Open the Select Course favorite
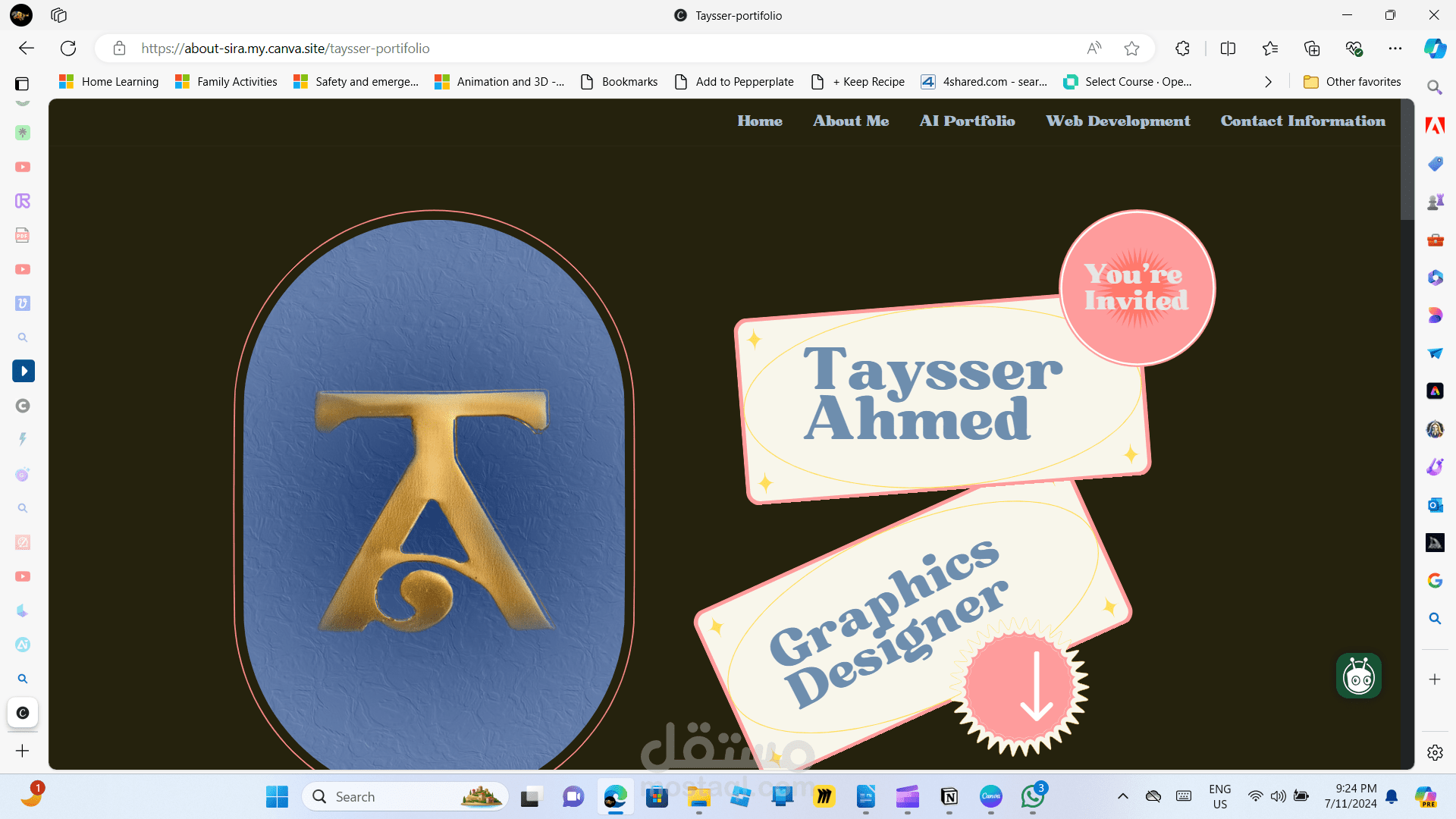 point(1127,82)
